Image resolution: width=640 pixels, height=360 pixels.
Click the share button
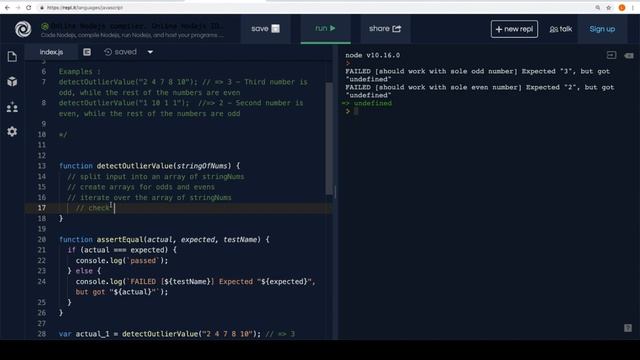pyautogui.click(x=385, y=29)
